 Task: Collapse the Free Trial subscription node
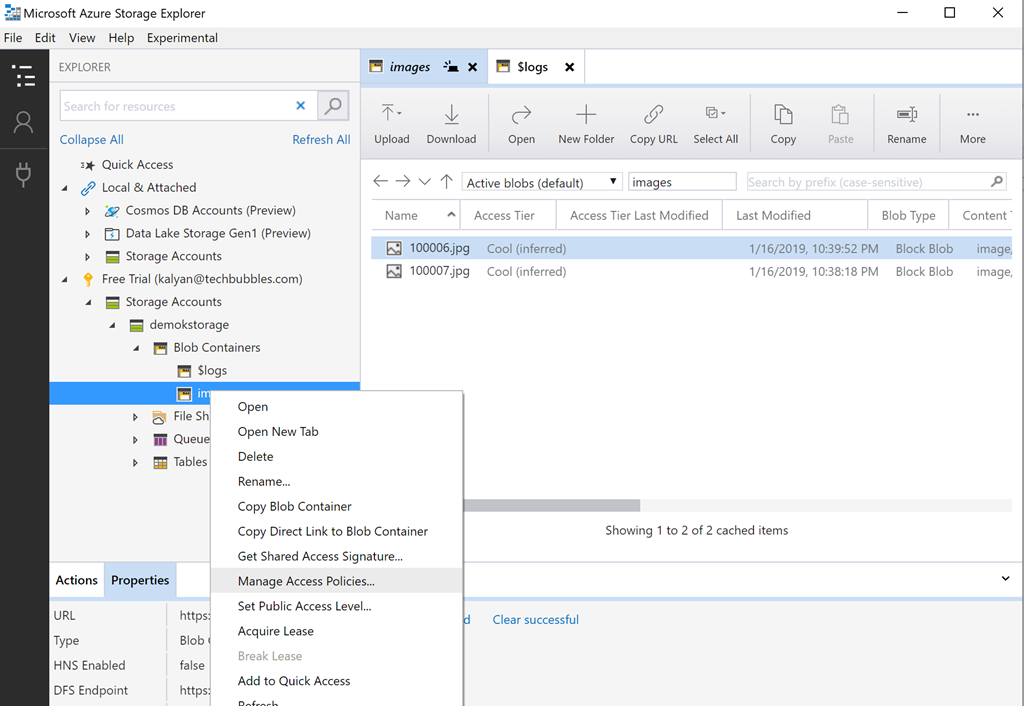[65, 280]
